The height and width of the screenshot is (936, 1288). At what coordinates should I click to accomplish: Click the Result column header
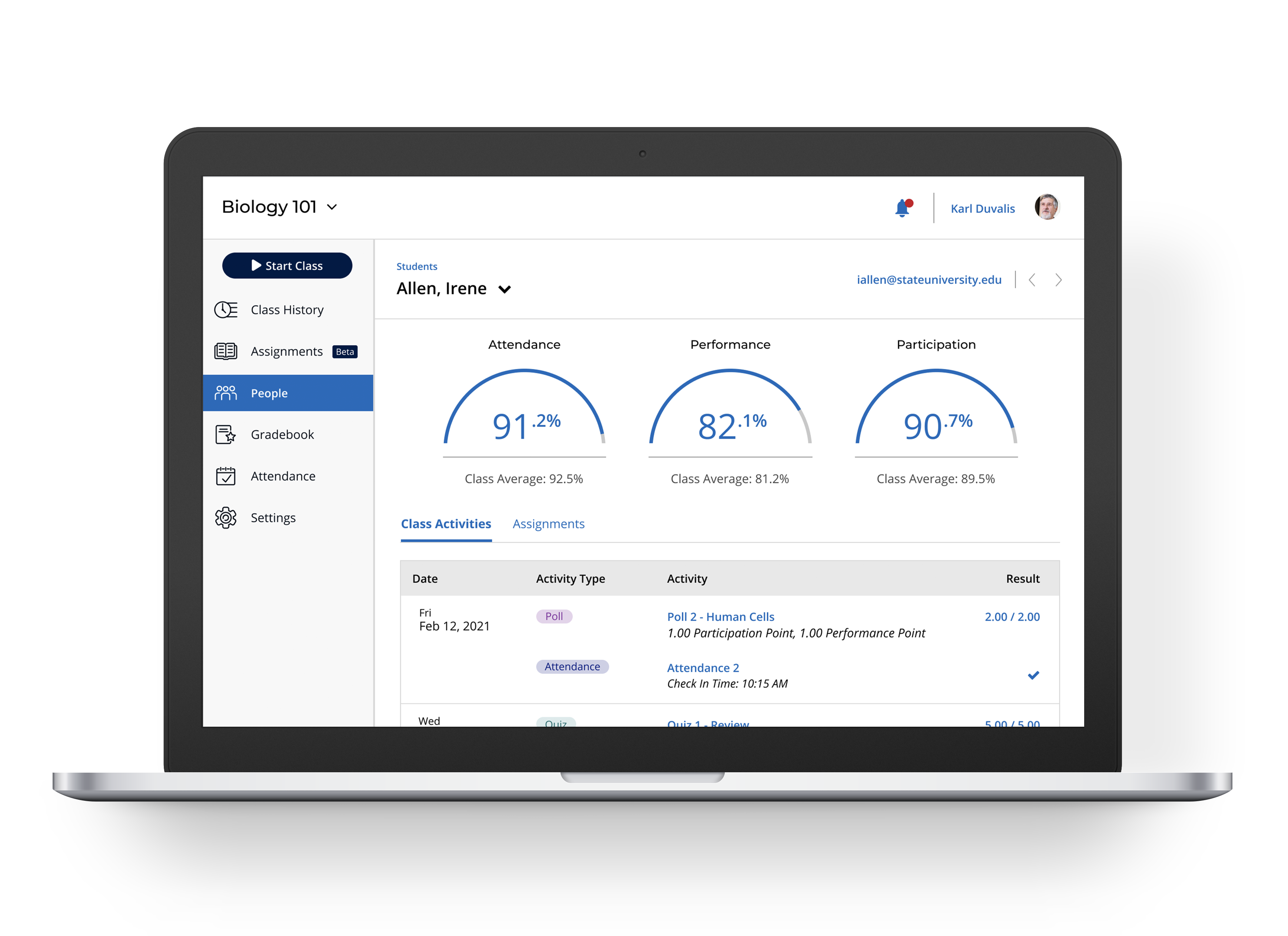click(x=1023, y=579)
